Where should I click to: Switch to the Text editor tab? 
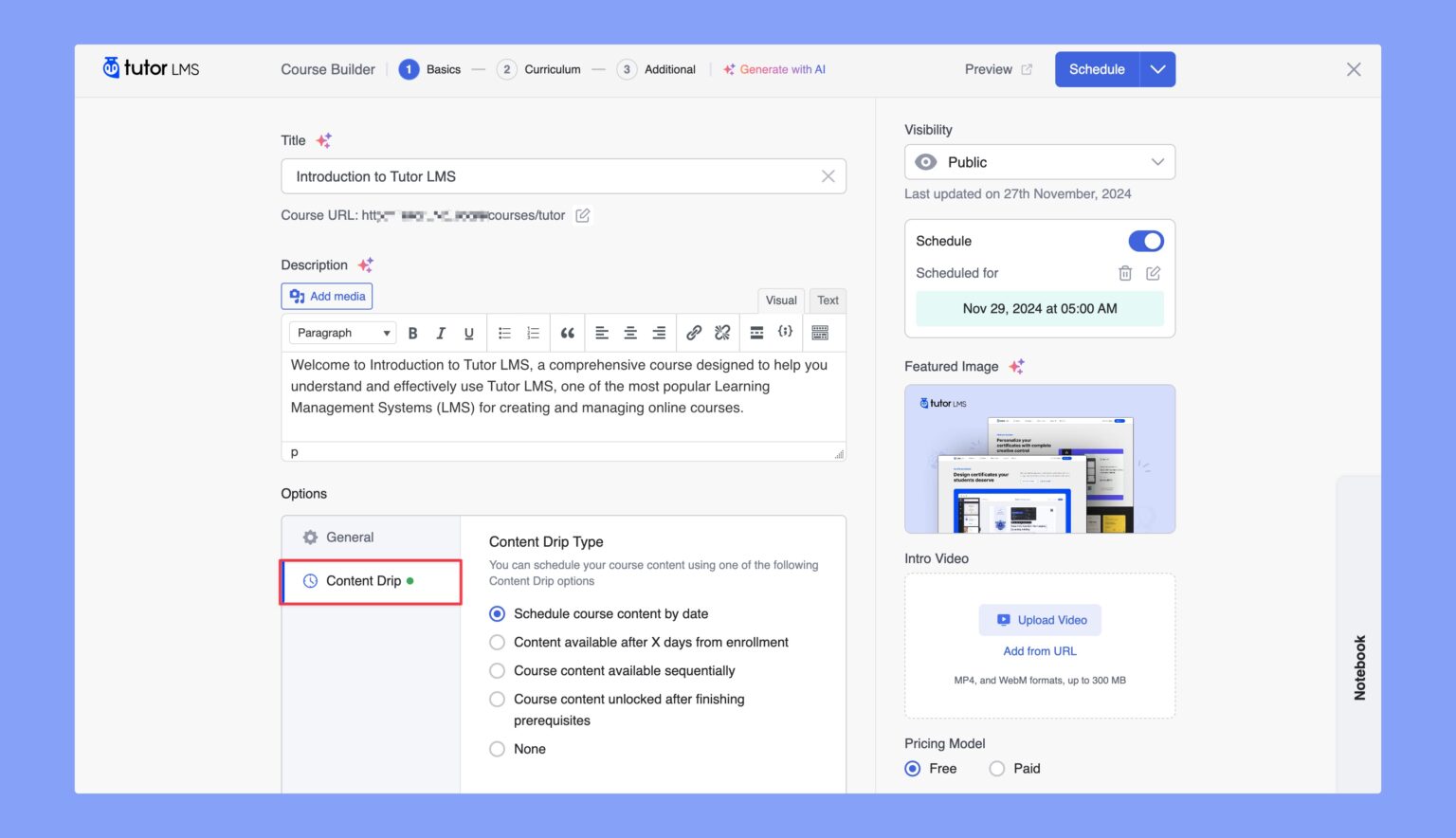point(828,301)
